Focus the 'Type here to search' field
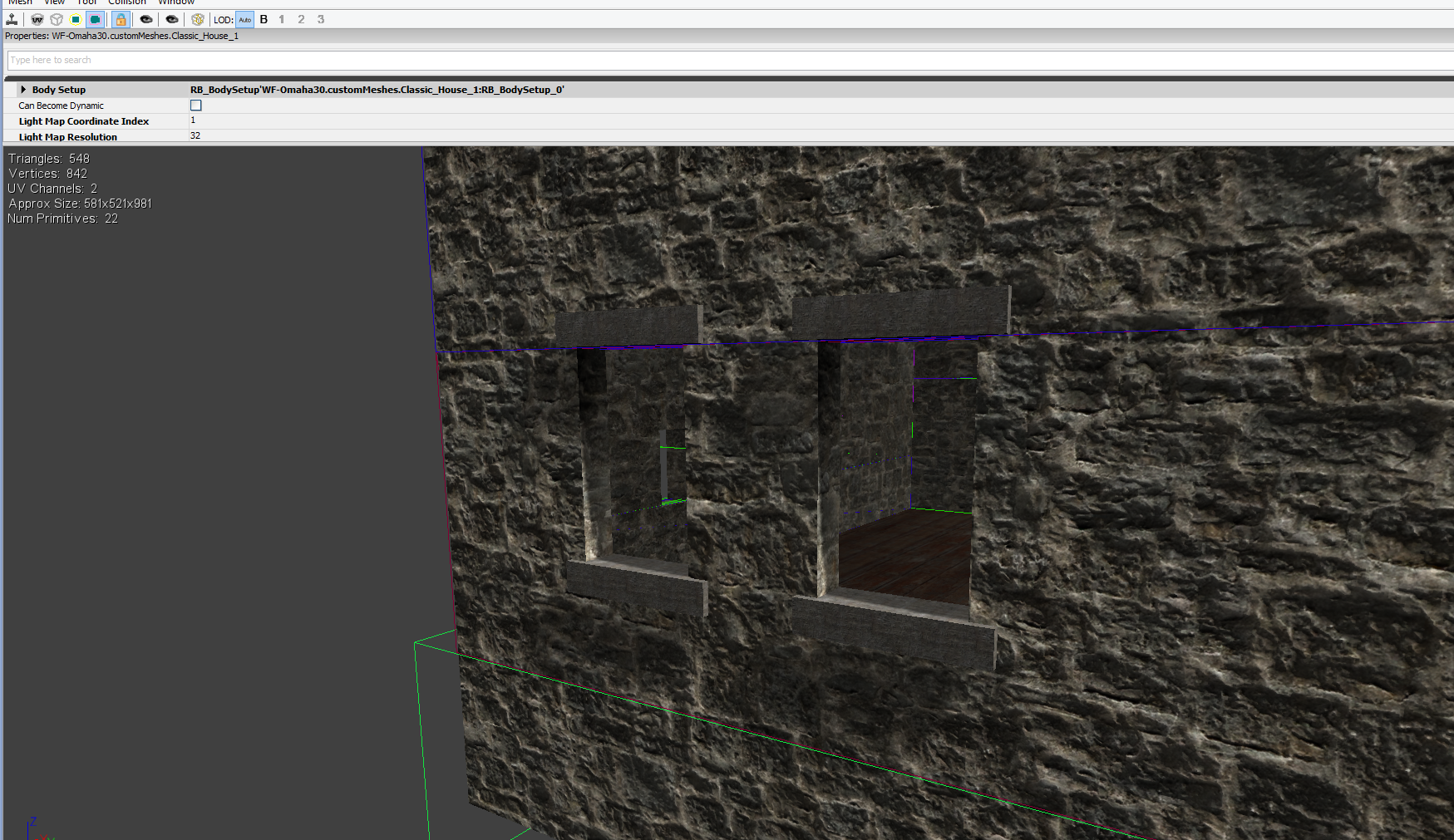Viewport: 1454px width, 840px height. [731, 60]
